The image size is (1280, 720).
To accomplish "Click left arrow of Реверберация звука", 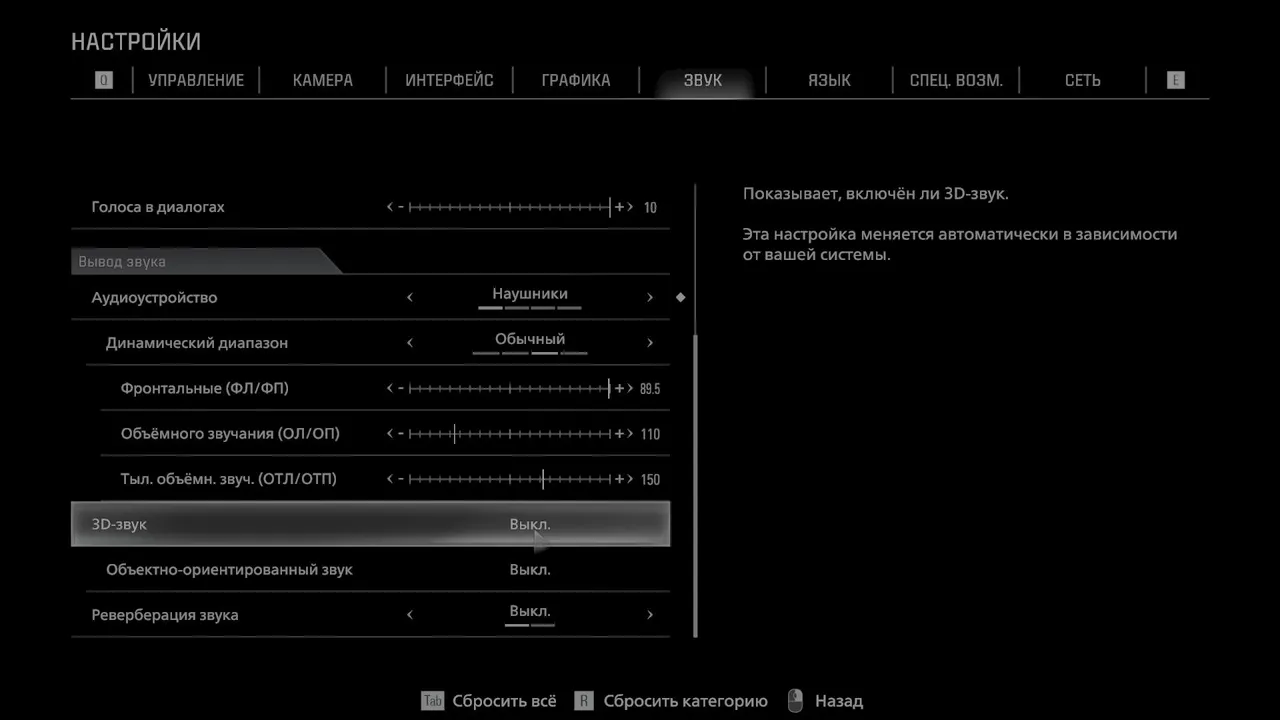I will [x=410, y=614].
